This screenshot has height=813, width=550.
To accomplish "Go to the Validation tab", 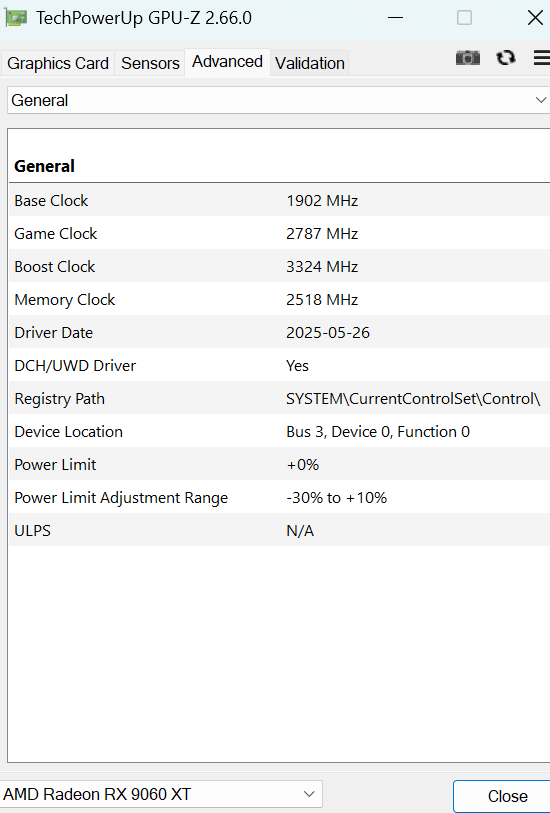I will pyautogui.click(x=309, y=63).
